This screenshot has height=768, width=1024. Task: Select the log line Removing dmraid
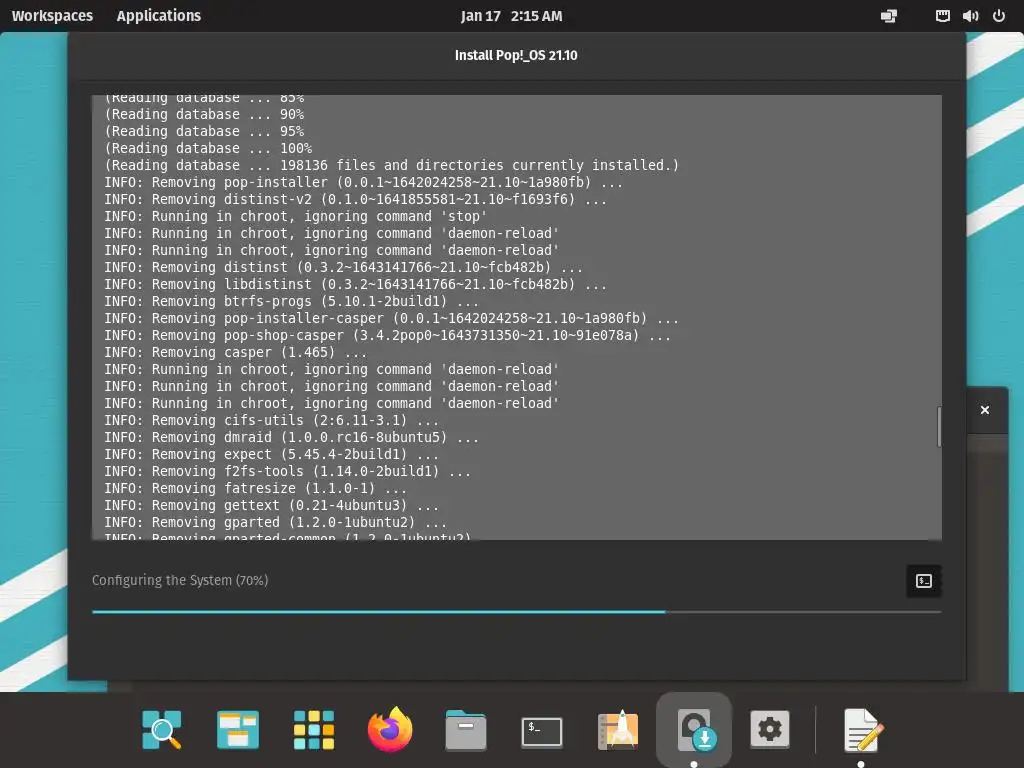coord(291,437)
